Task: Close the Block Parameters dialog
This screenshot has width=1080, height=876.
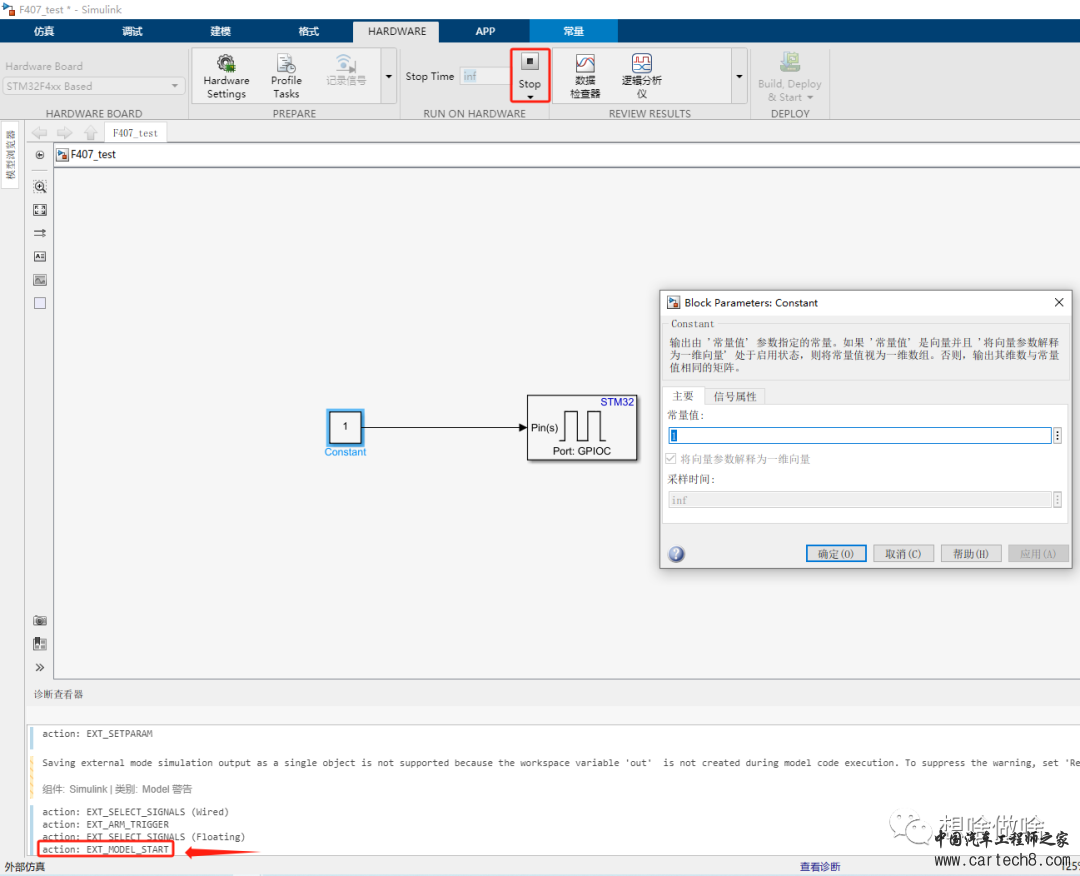Action: coord(1059,302)
